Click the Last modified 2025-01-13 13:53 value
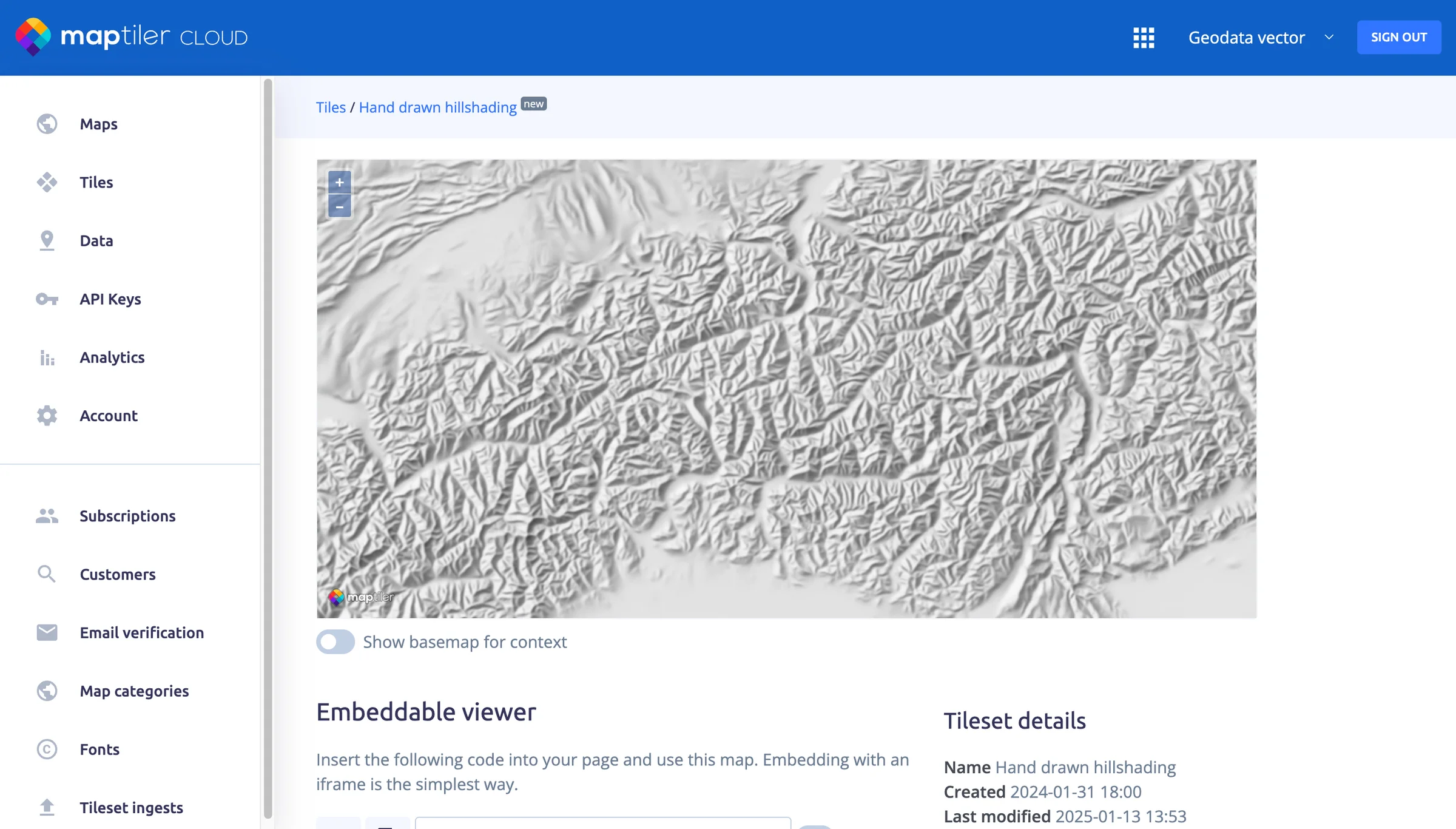The image size is (1456, 829). [x=1121, y=816]
